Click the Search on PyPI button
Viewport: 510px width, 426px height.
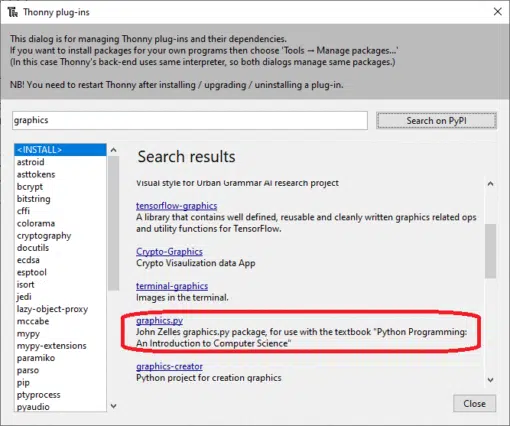click(436, 121)
